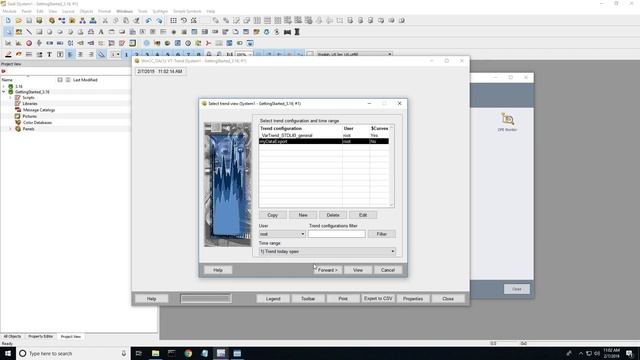The image size is (640, 360).
Task: Click the line color pencil icon
Action: (8, 54)
